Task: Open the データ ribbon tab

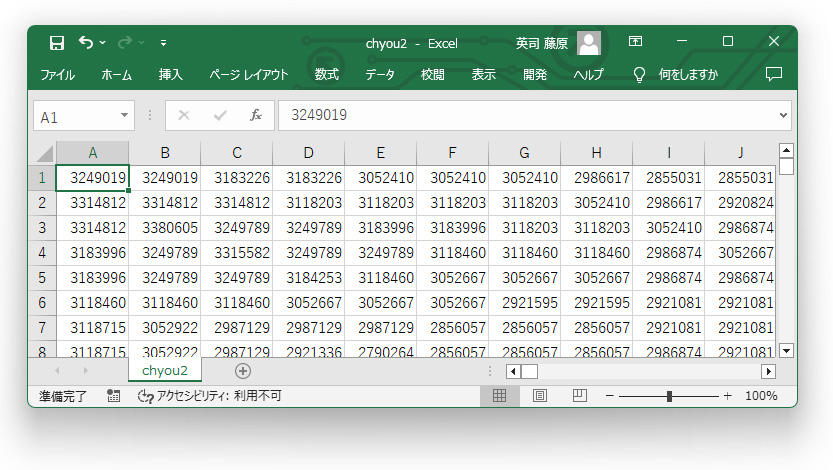Action: click(x=379, y=74)
